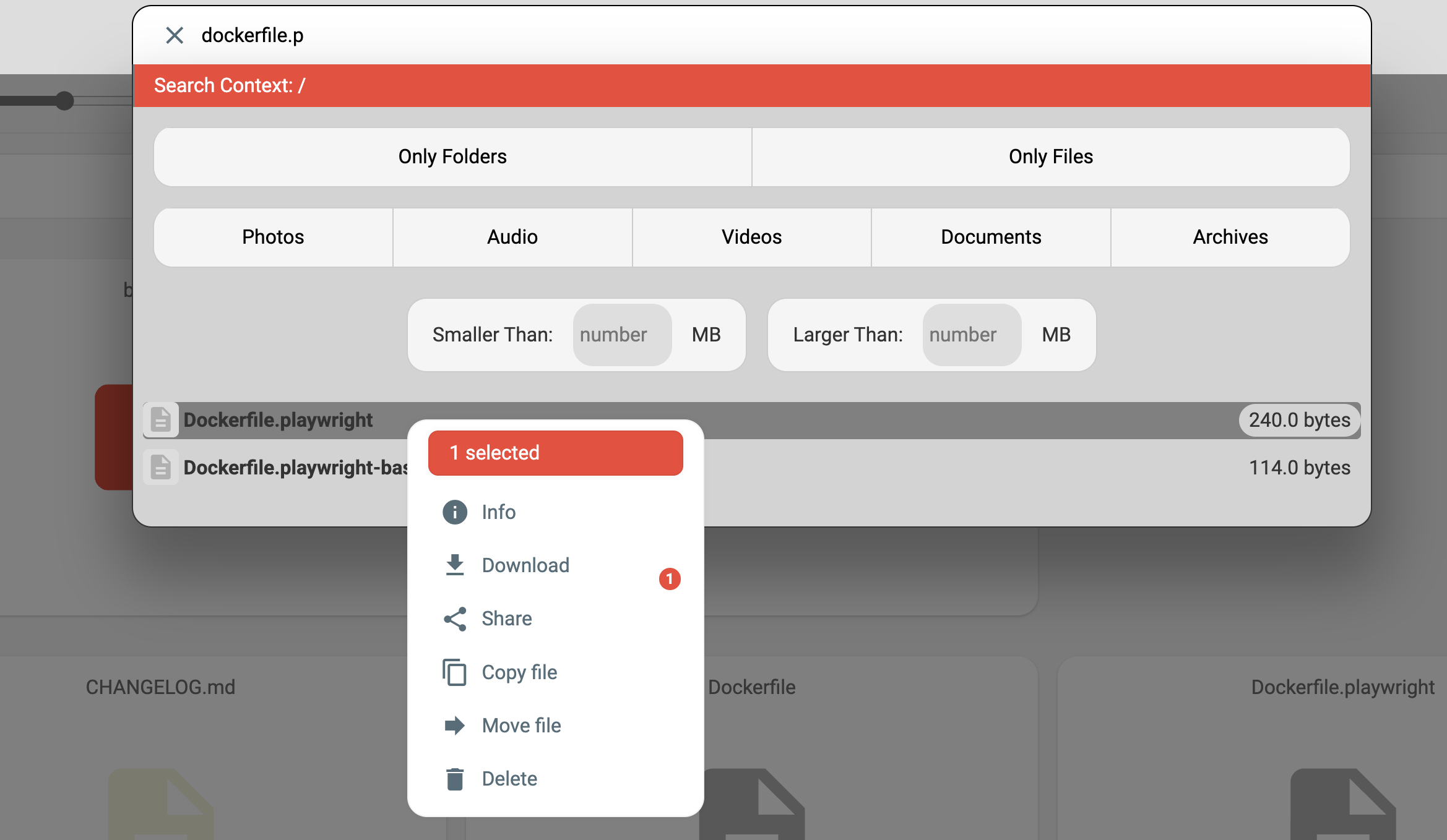
Task: Toggle the Only Folders filter
Action: [452, 157]
